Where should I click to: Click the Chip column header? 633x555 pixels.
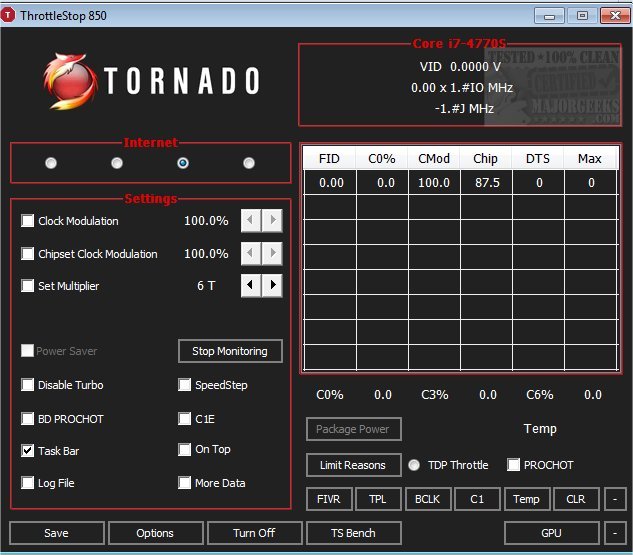point(486,158)
